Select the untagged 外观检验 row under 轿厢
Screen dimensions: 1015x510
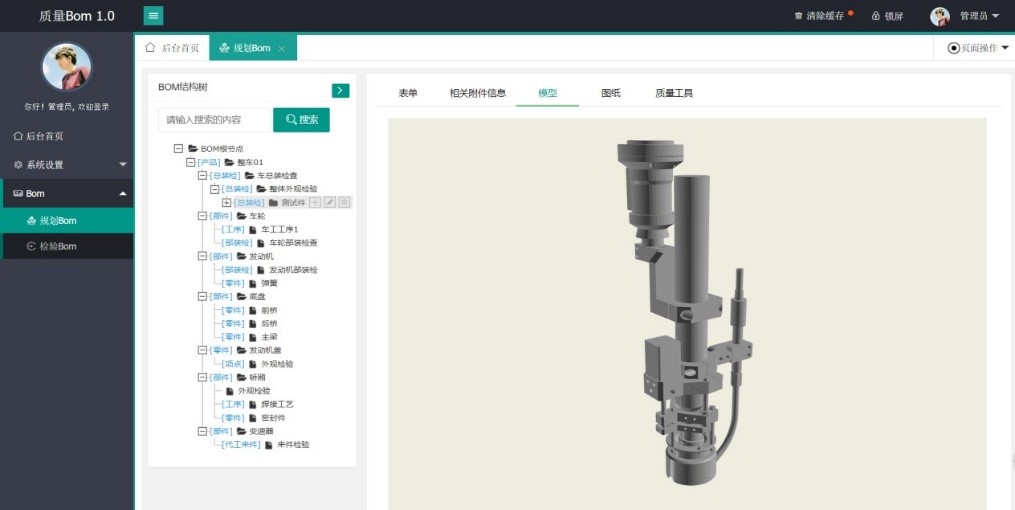(x=248, y=391)
